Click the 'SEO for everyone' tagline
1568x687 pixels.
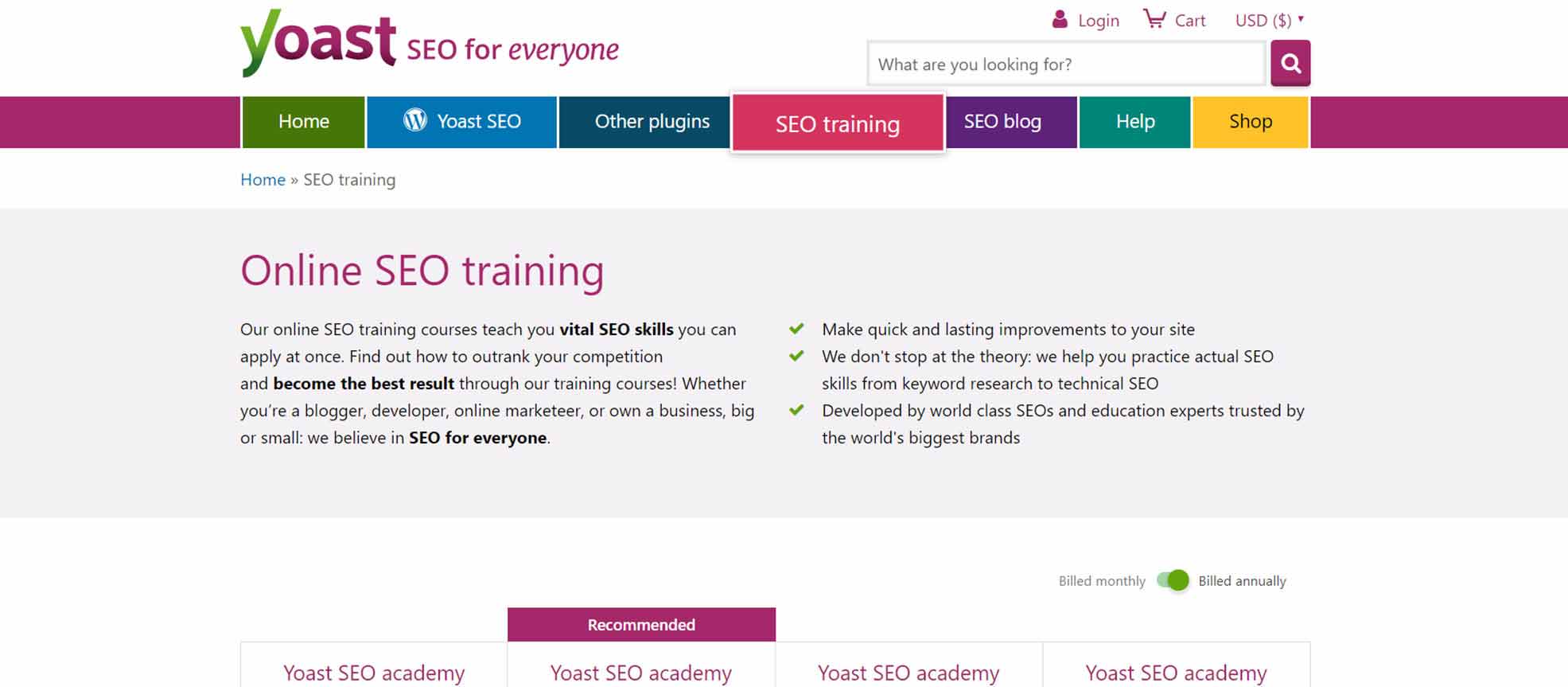(x=512, y=49)
